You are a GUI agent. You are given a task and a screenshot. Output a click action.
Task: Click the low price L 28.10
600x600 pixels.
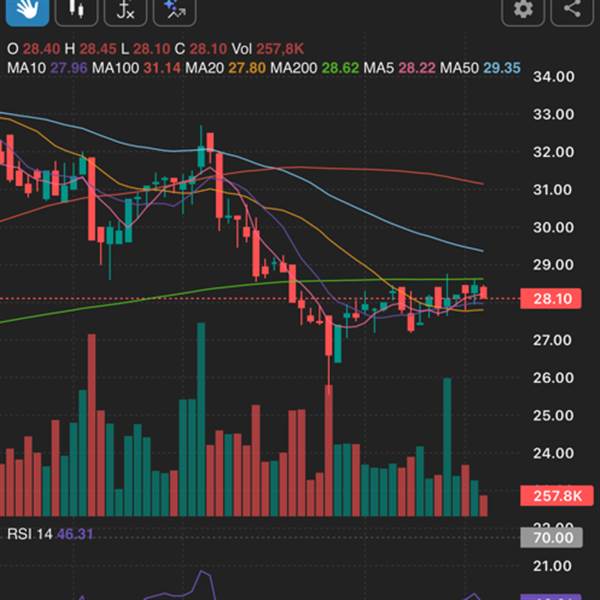click(x=145, y=49)
